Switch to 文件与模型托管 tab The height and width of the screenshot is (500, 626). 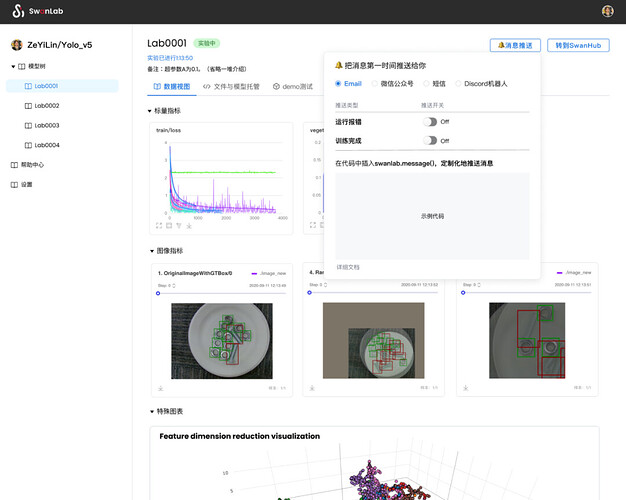pos(231,86)
